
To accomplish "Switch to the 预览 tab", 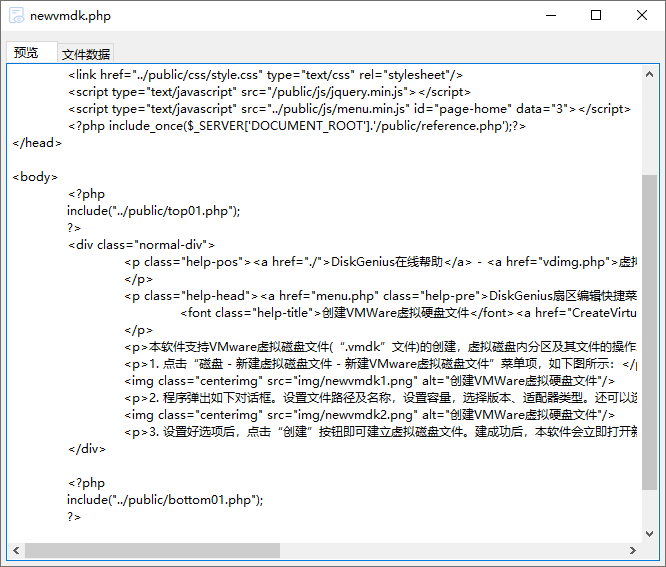I will [x=31, y=52].
